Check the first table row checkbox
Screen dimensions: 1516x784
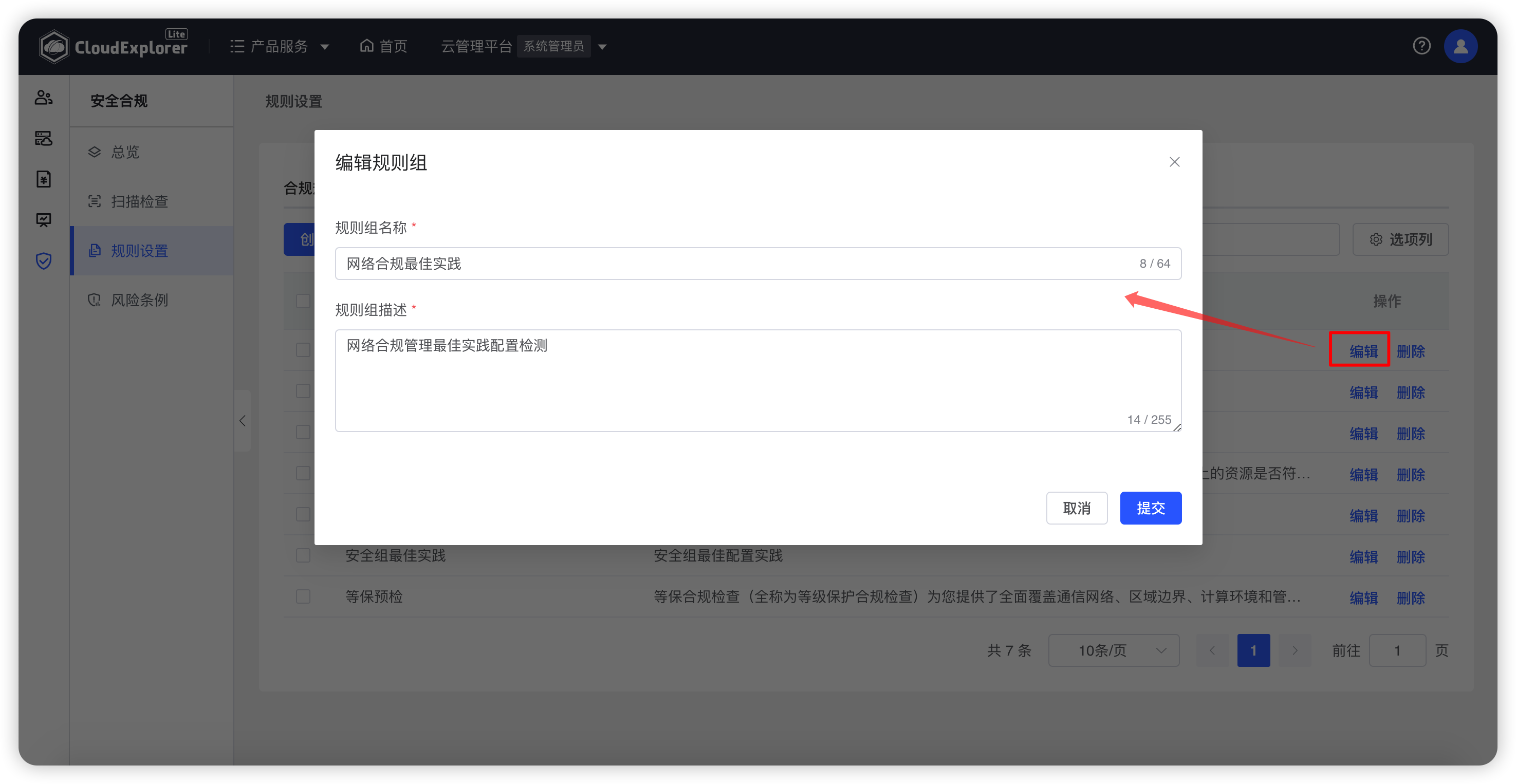coord(303,349)
